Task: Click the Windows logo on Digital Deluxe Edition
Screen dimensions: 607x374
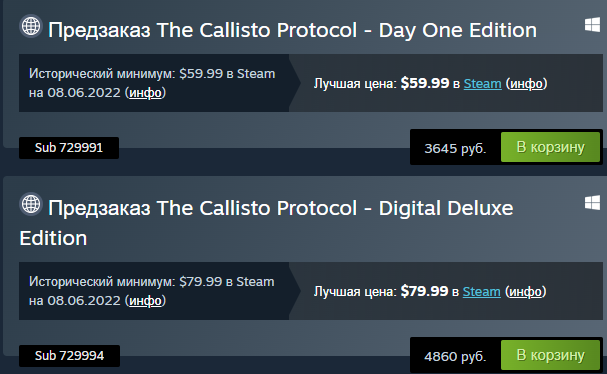Action: click(592, 202)
